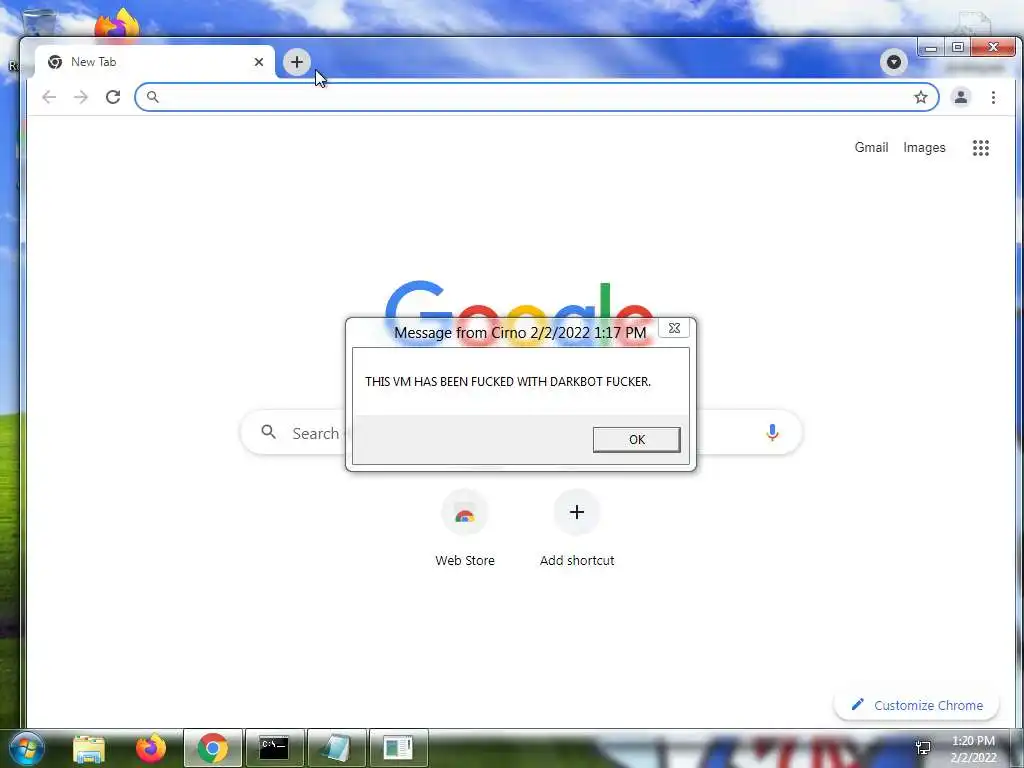Screen dimensions: 1024x768
Task: Click OK in the Cirno message dialog
Action: [x=637, y=440]
